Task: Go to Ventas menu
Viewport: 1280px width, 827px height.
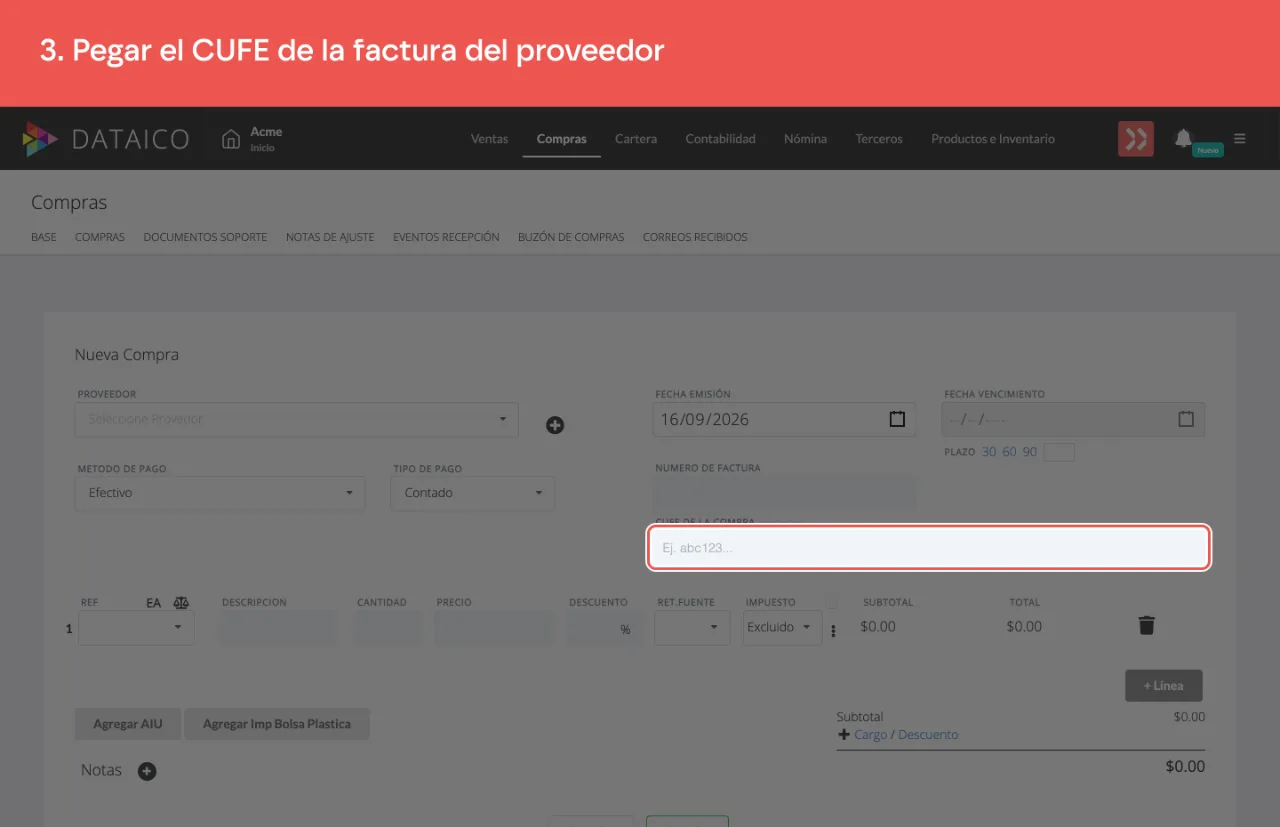Action: 489,139
